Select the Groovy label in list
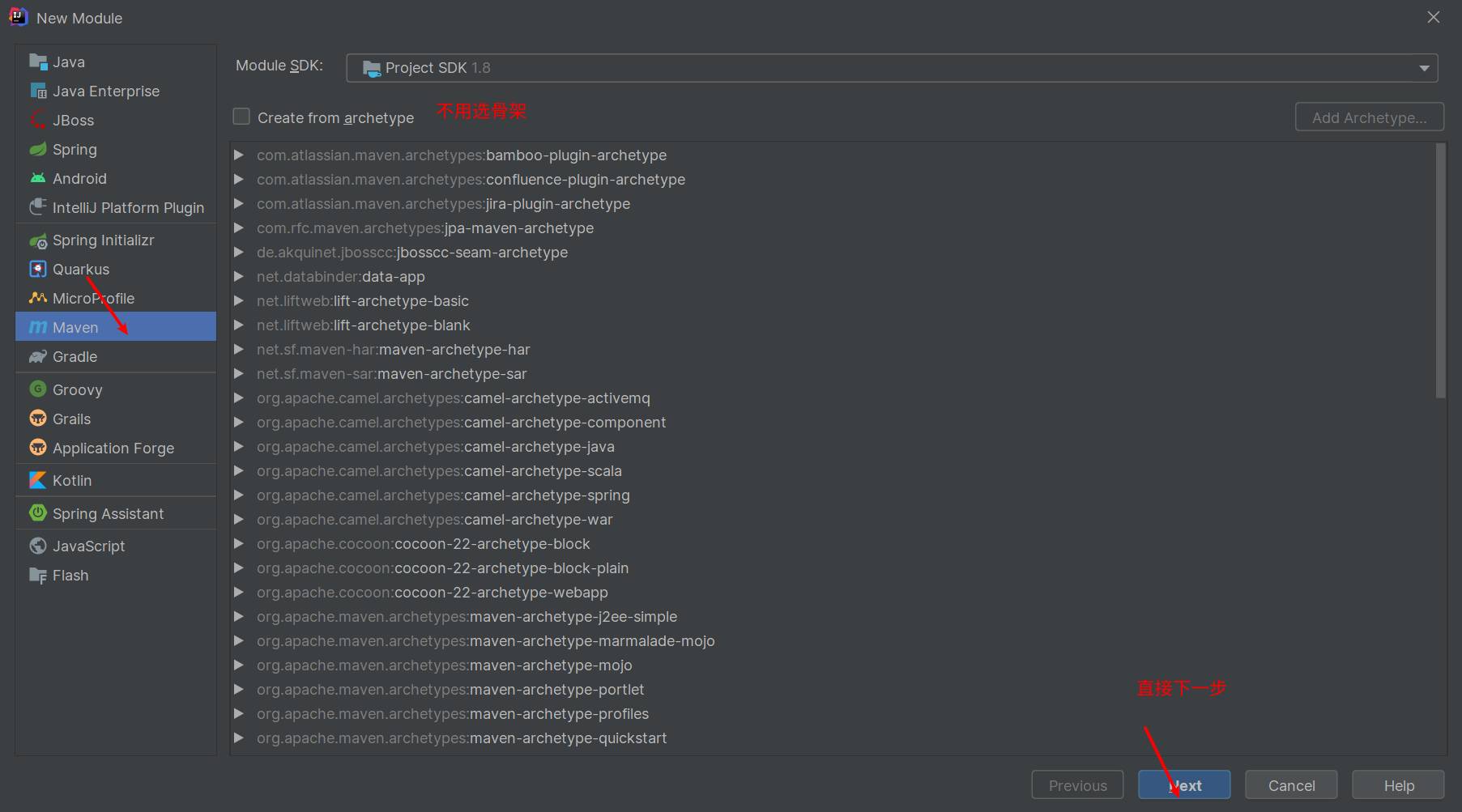This screenshot has width=1462, height=812. (77, 390)
